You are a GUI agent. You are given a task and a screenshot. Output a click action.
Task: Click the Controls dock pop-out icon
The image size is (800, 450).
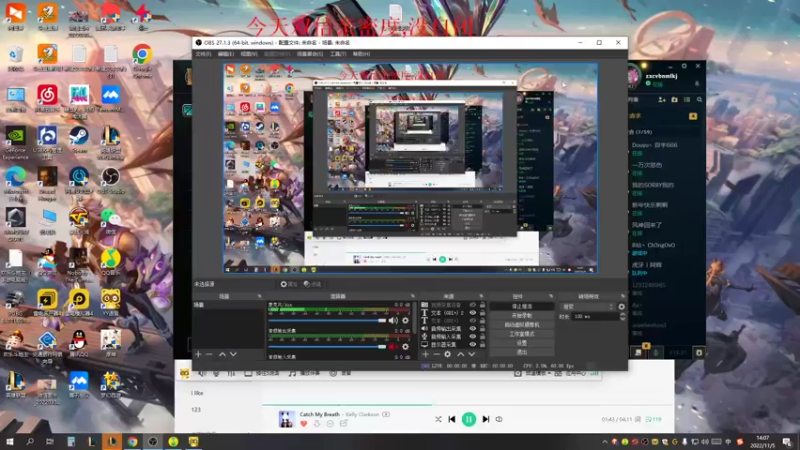click(x=551, y=296)
